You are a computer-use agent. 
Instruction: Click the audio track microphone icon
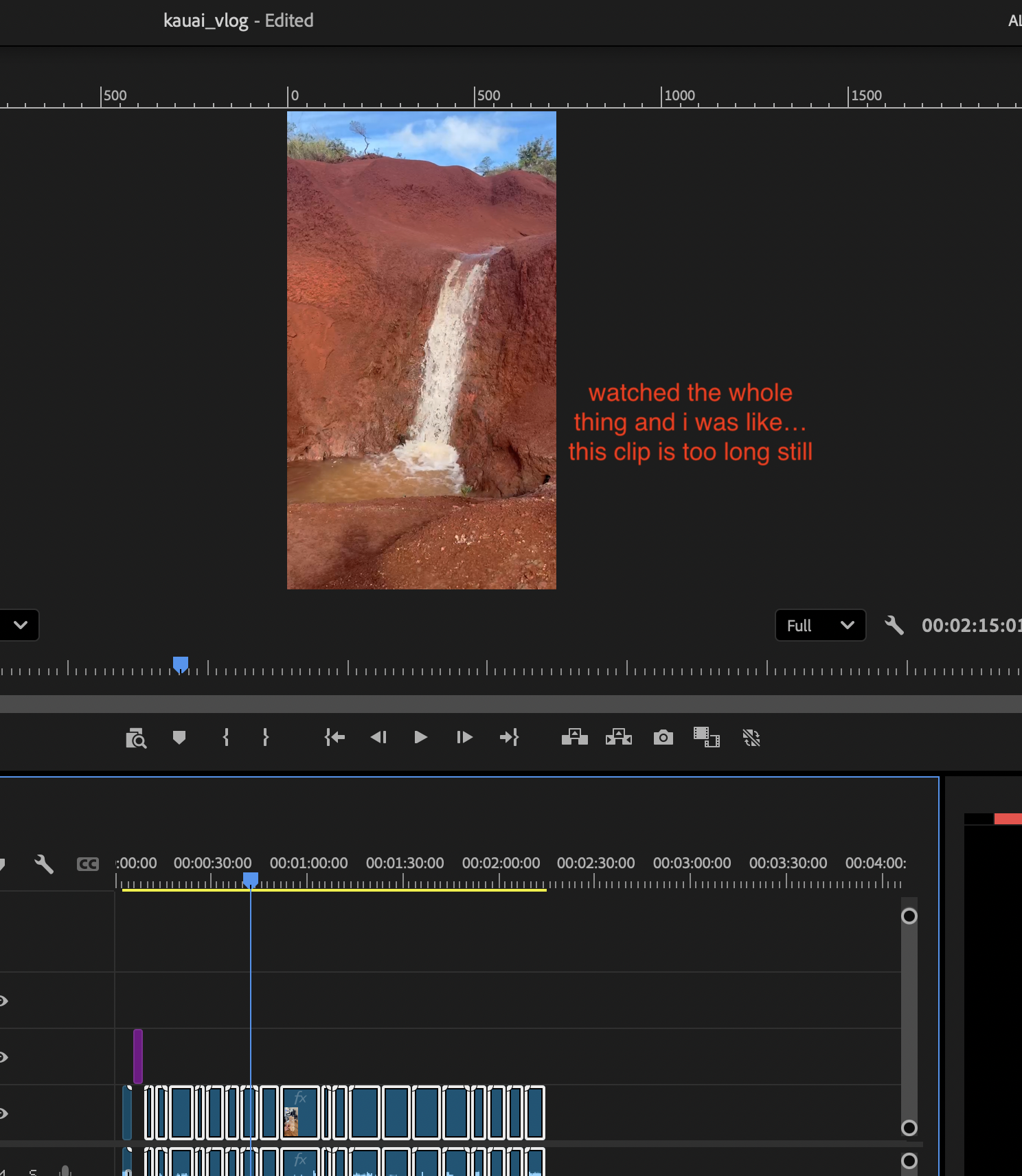tap(65, 1171)
